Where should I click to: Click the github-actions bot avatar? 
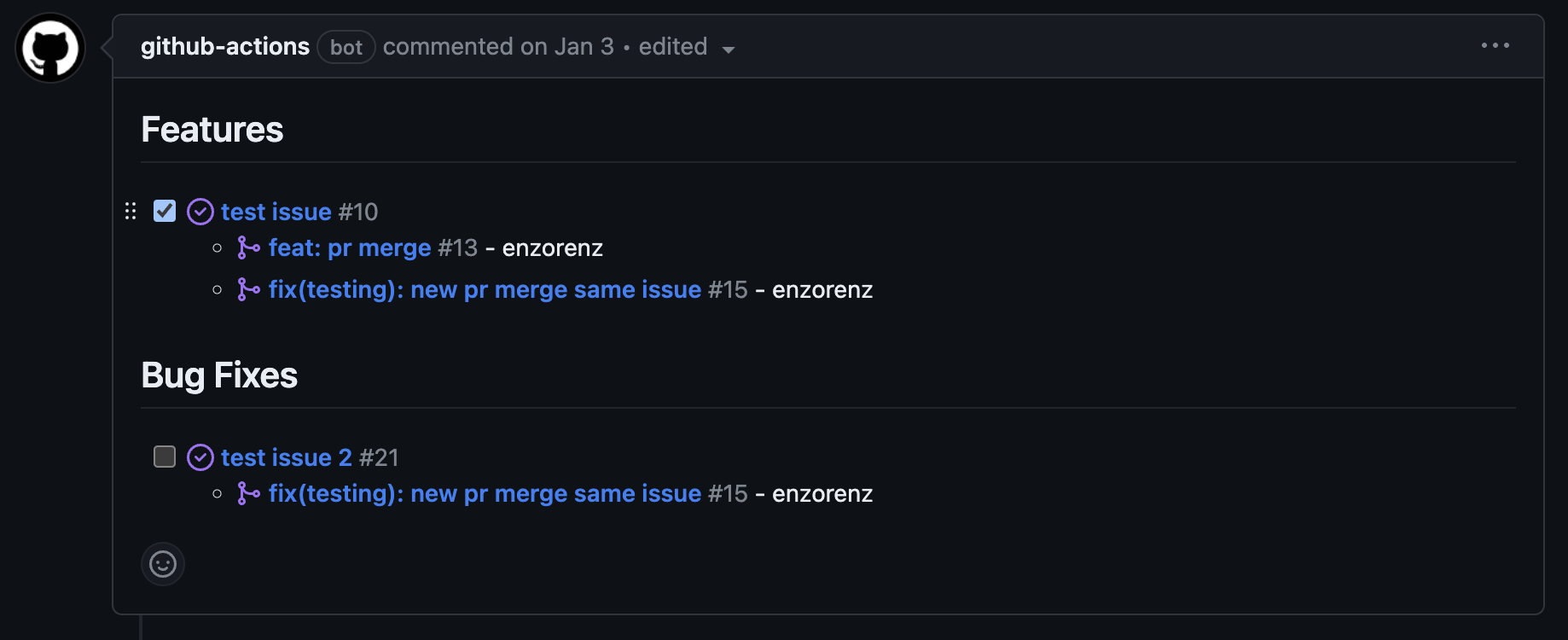point(49,48)
